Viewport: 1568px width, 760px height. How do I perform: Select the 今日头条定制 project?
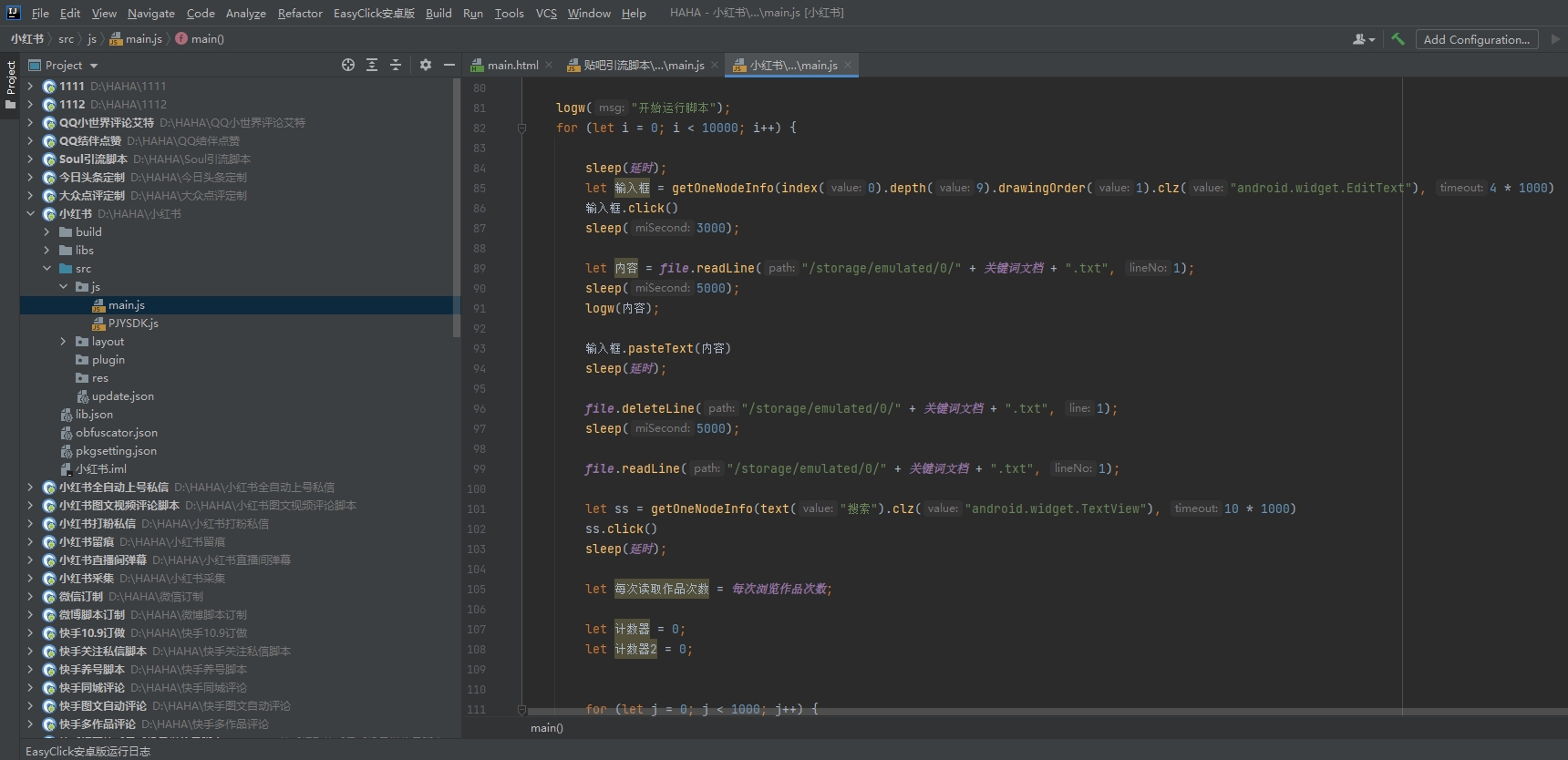92,177
